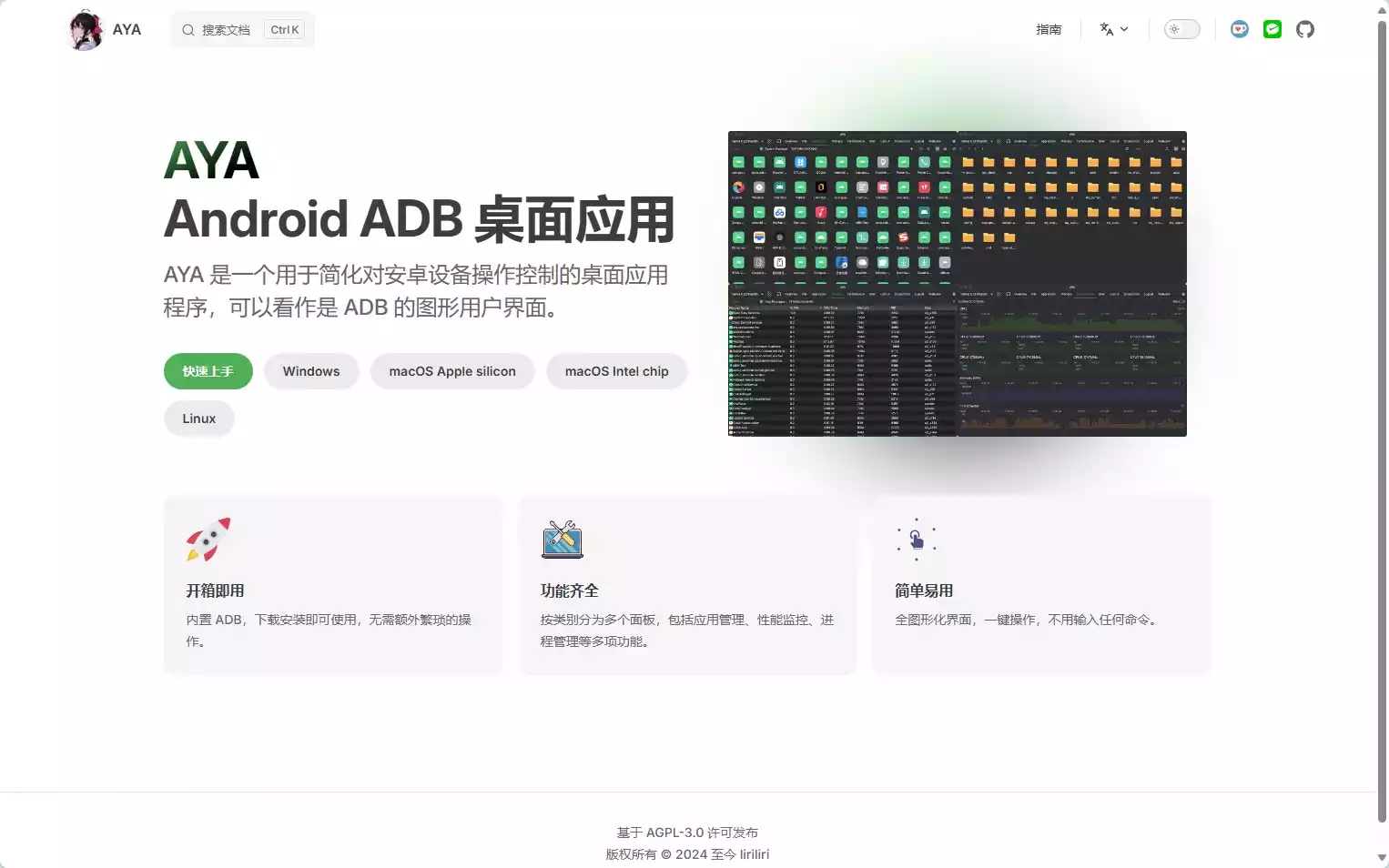Click the Android ADB 桌面应用 heading
Viewport: 1389px width, 868px height.
coord(420,219)
